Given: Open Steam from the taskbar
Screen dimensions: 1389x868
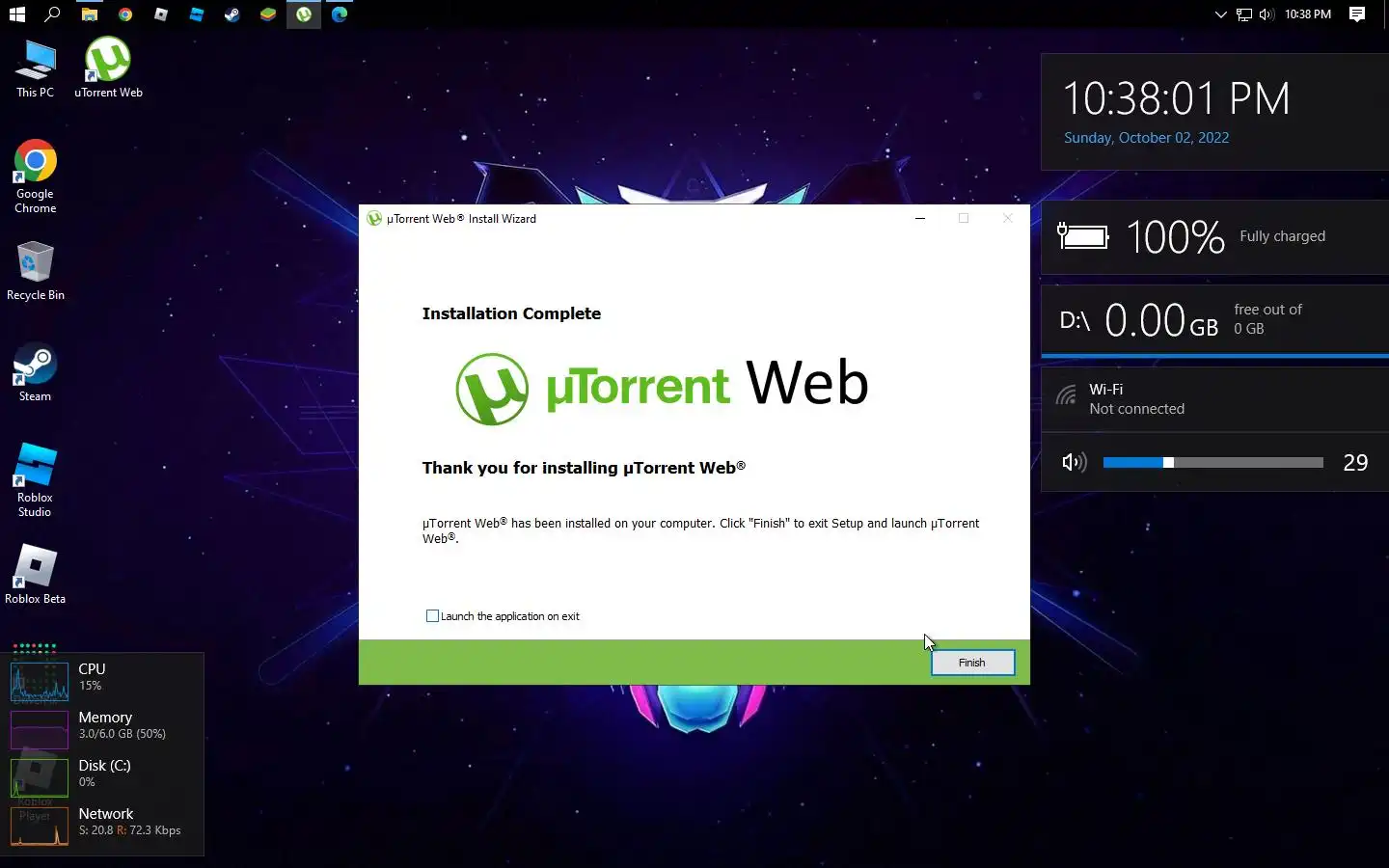Looking at the screenshot, I should pyautogui.click(x=231, y=14).
